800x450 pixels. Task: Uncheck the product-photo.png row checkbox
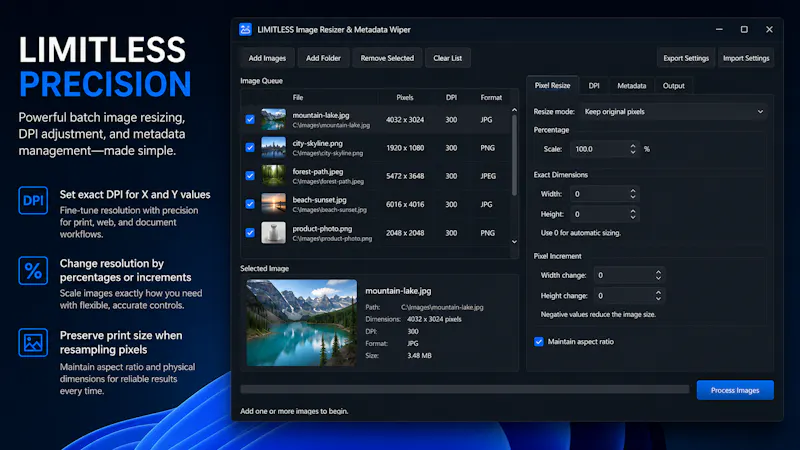(x=250, y=233)
